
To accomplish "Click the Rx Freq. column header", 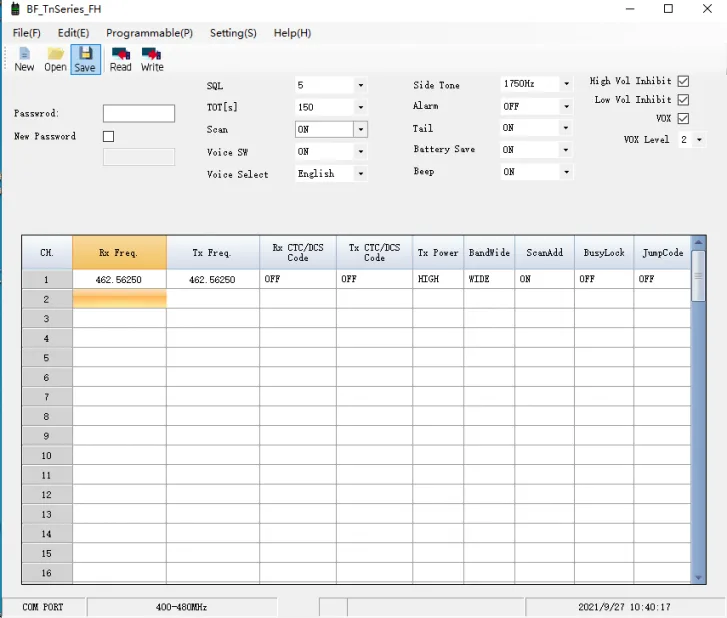I will 119,253.
